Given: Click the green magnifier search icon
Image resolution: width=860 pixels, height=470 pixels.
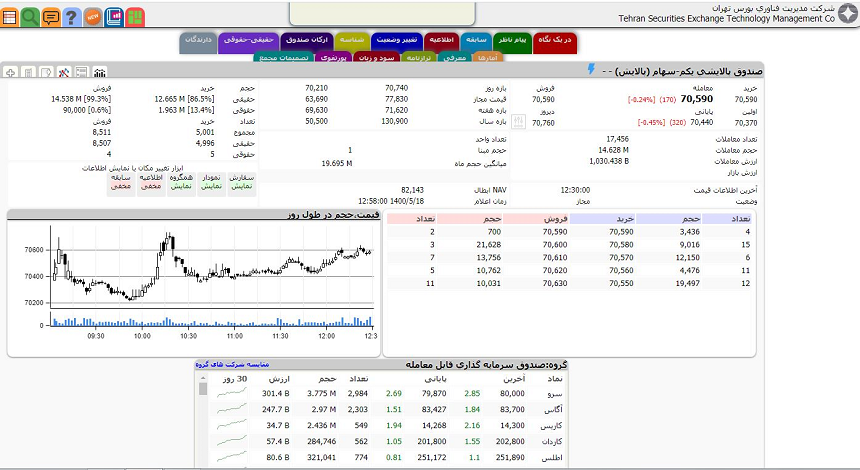Looking at the screenshot, I should click(30, 17).
